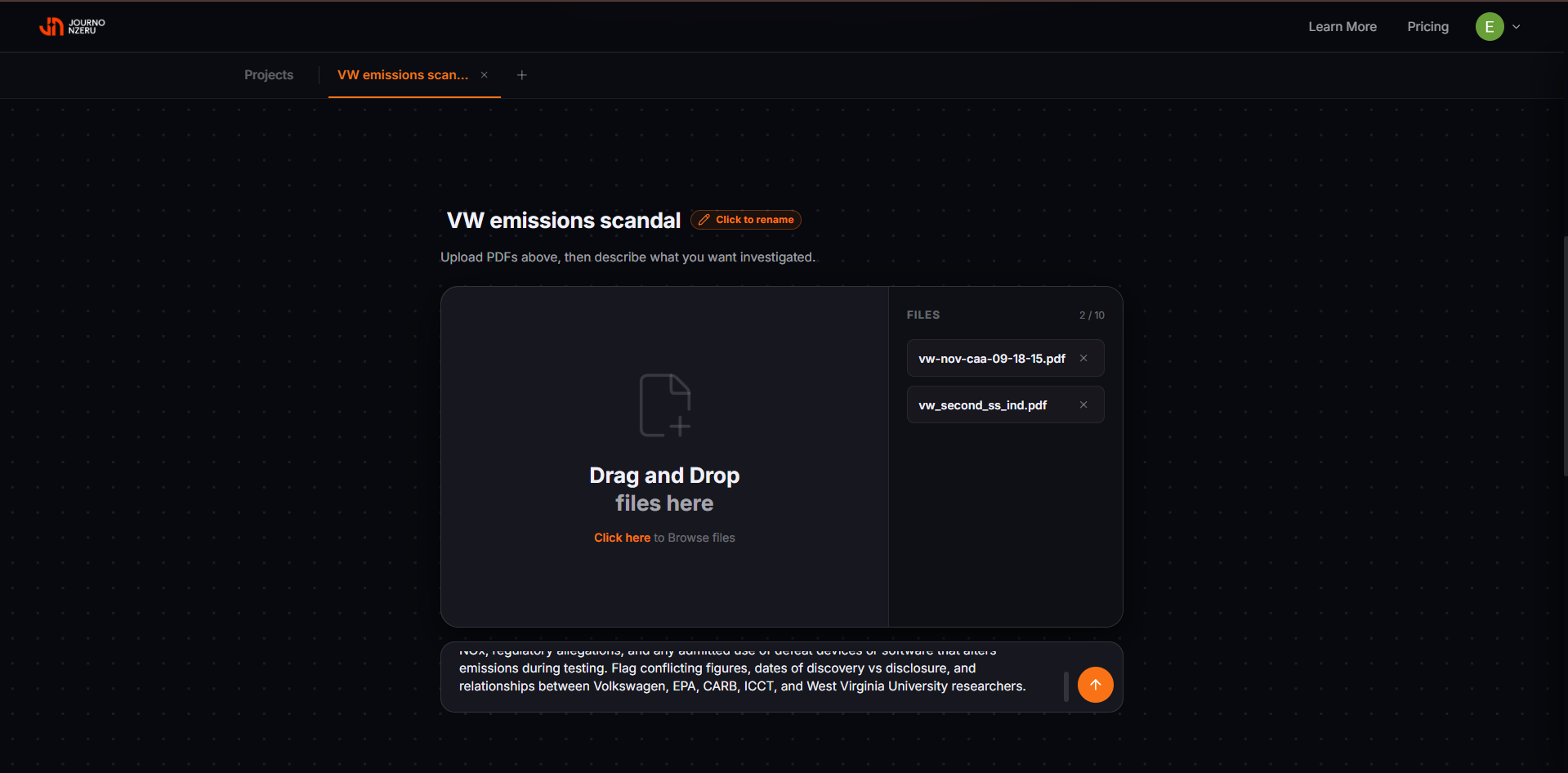Go to the Pricing page
Viewport: 1568px width, 773px height.
[x=1427, y=27]
